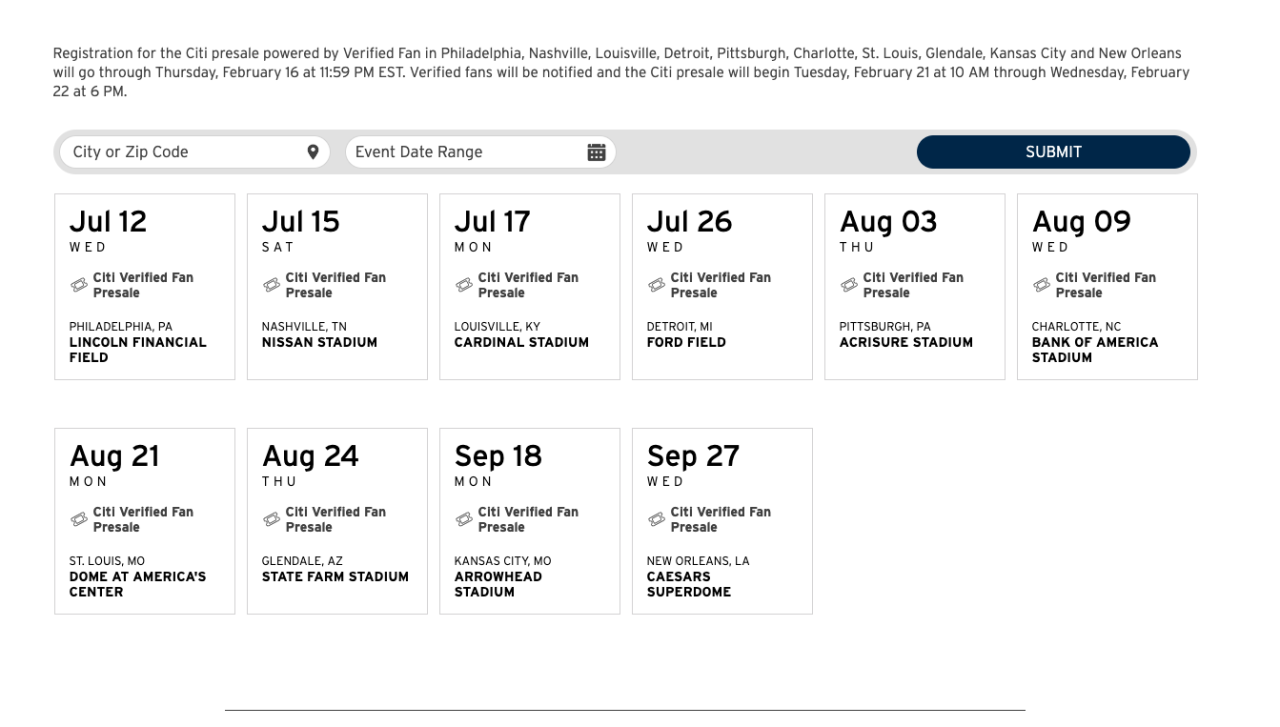Click Caesars Superdome venue name
Viewport: 1280px width, 727px height.
pos(689,584)
